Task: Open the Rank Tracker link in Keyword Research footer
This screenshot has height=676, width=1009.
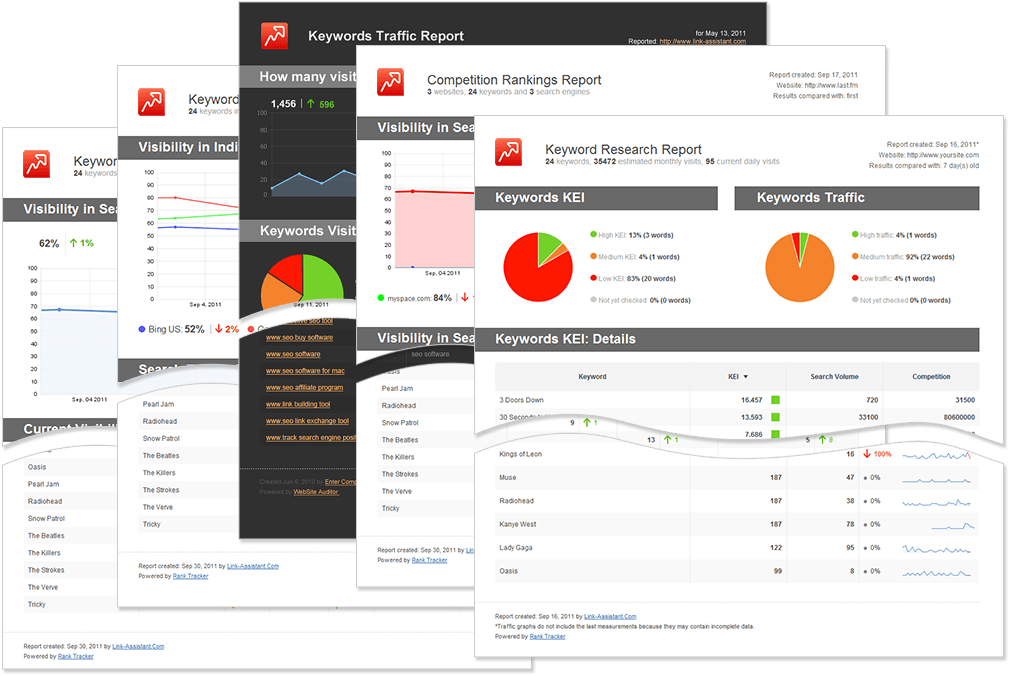Action: pyautogui.click(x=547, y=637)
